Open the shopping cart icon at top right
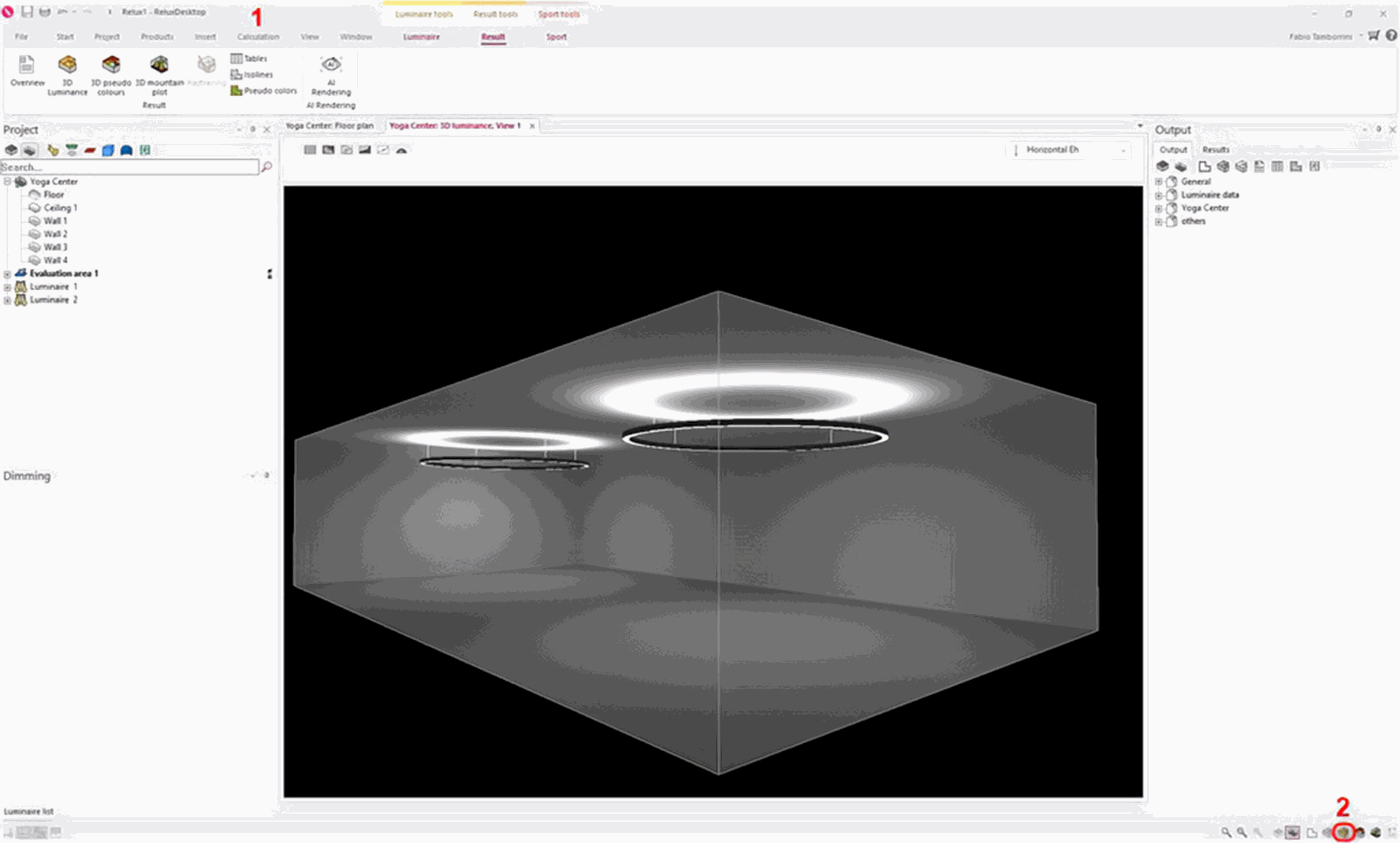 (1374, 35)
